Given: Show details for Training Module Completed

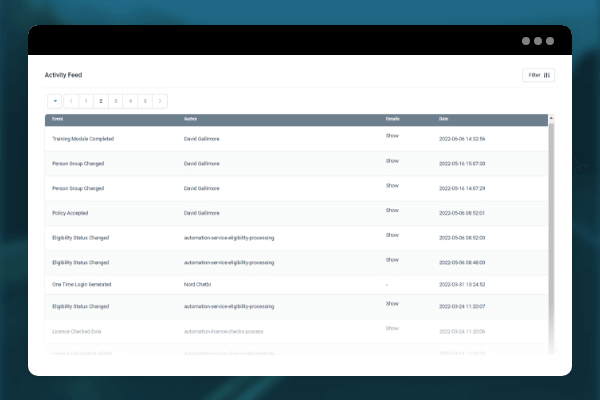Looking at the screenshot, I should point(392,135).
